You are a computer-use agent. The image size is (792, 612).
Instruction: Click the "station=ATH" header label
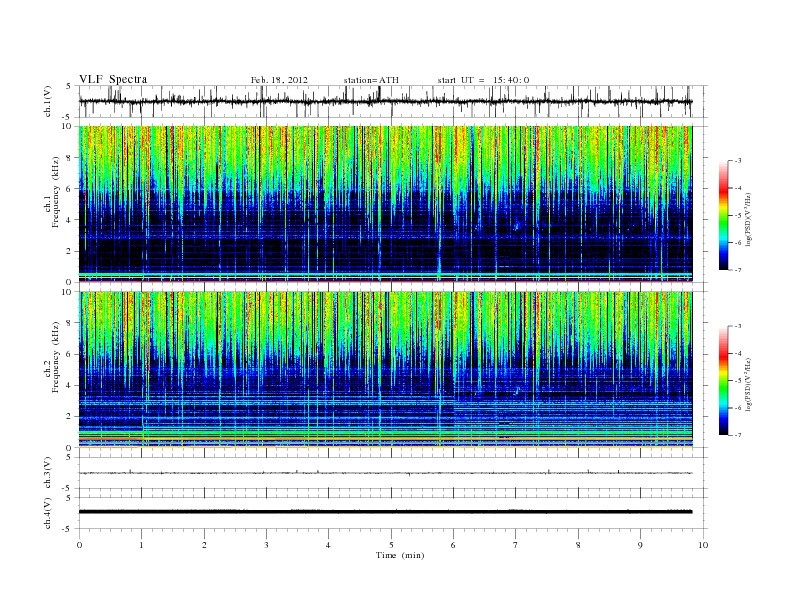[371, 80]
